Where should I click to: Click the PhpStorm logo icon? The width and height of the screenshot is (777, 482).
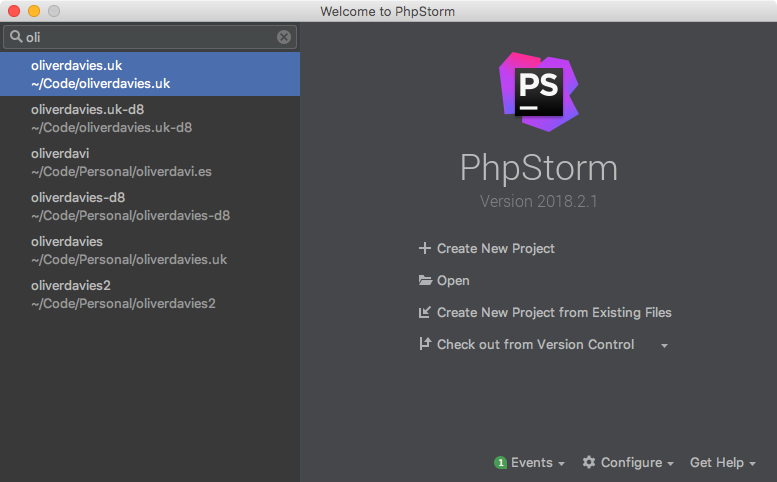click(x=538, y=92)
